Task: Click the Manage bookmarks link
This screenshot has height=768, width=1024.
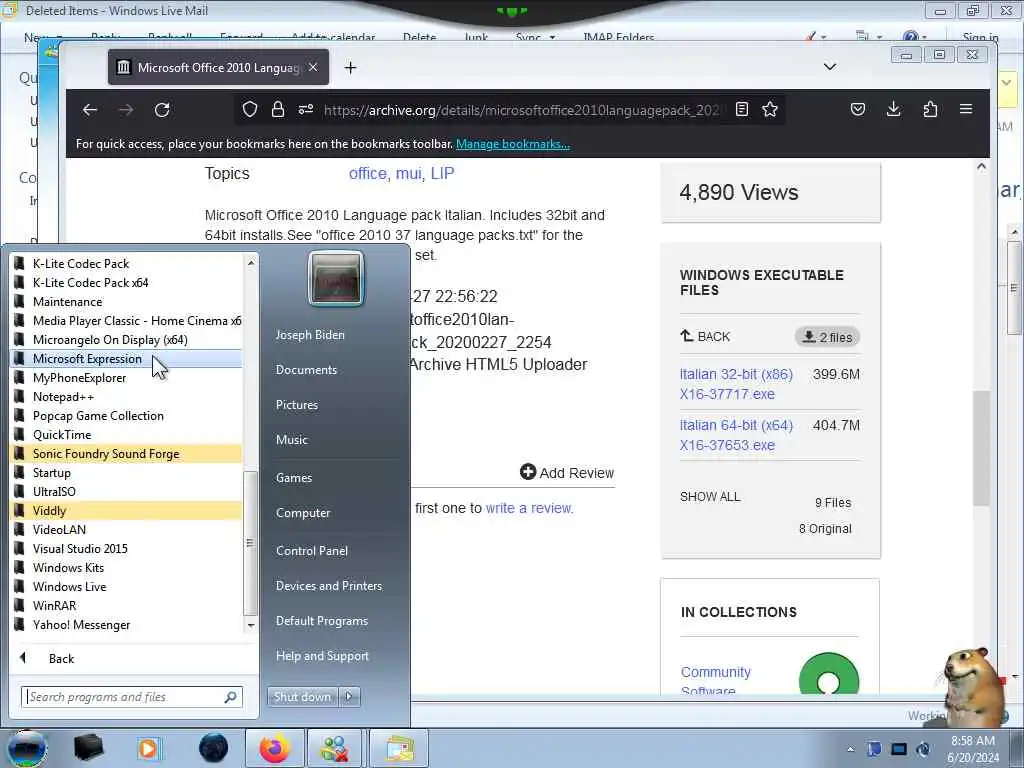Action: [x=513, y=144]
